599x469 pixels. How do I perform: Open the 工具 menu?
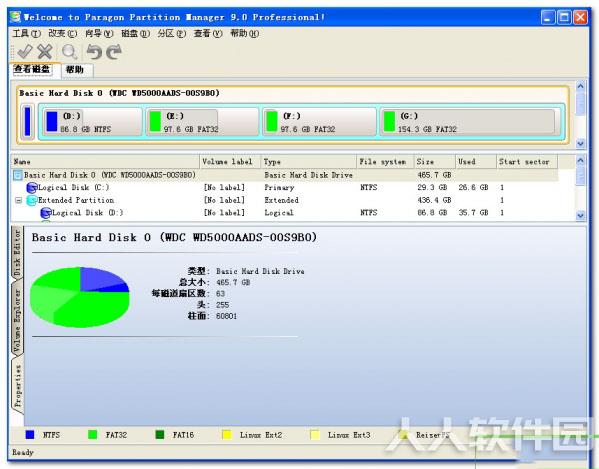coord(26,34)
